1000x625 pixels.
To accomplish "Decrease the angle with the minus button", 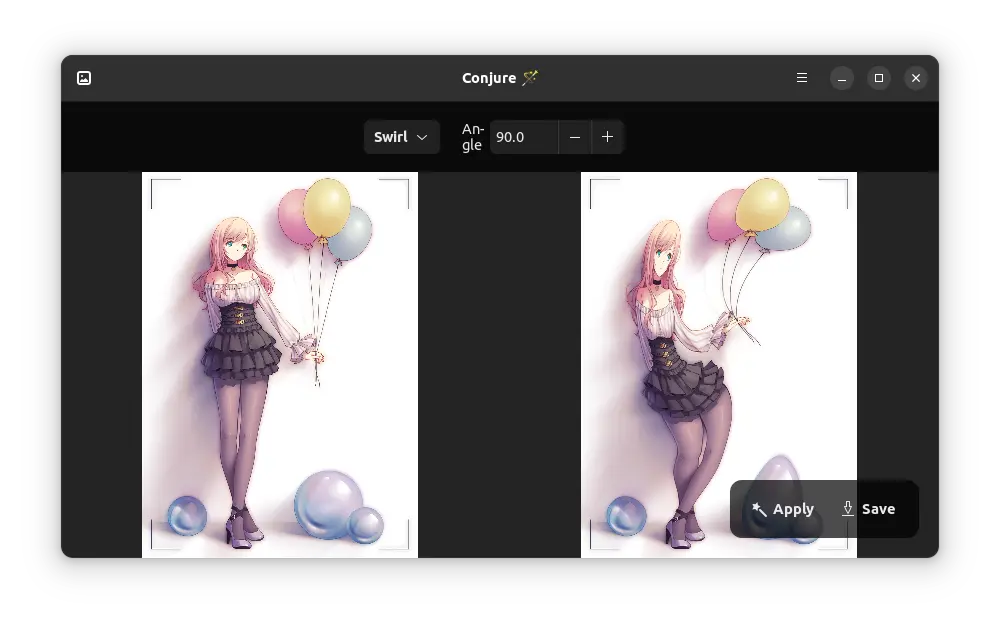I will click(x=574, y=137).
